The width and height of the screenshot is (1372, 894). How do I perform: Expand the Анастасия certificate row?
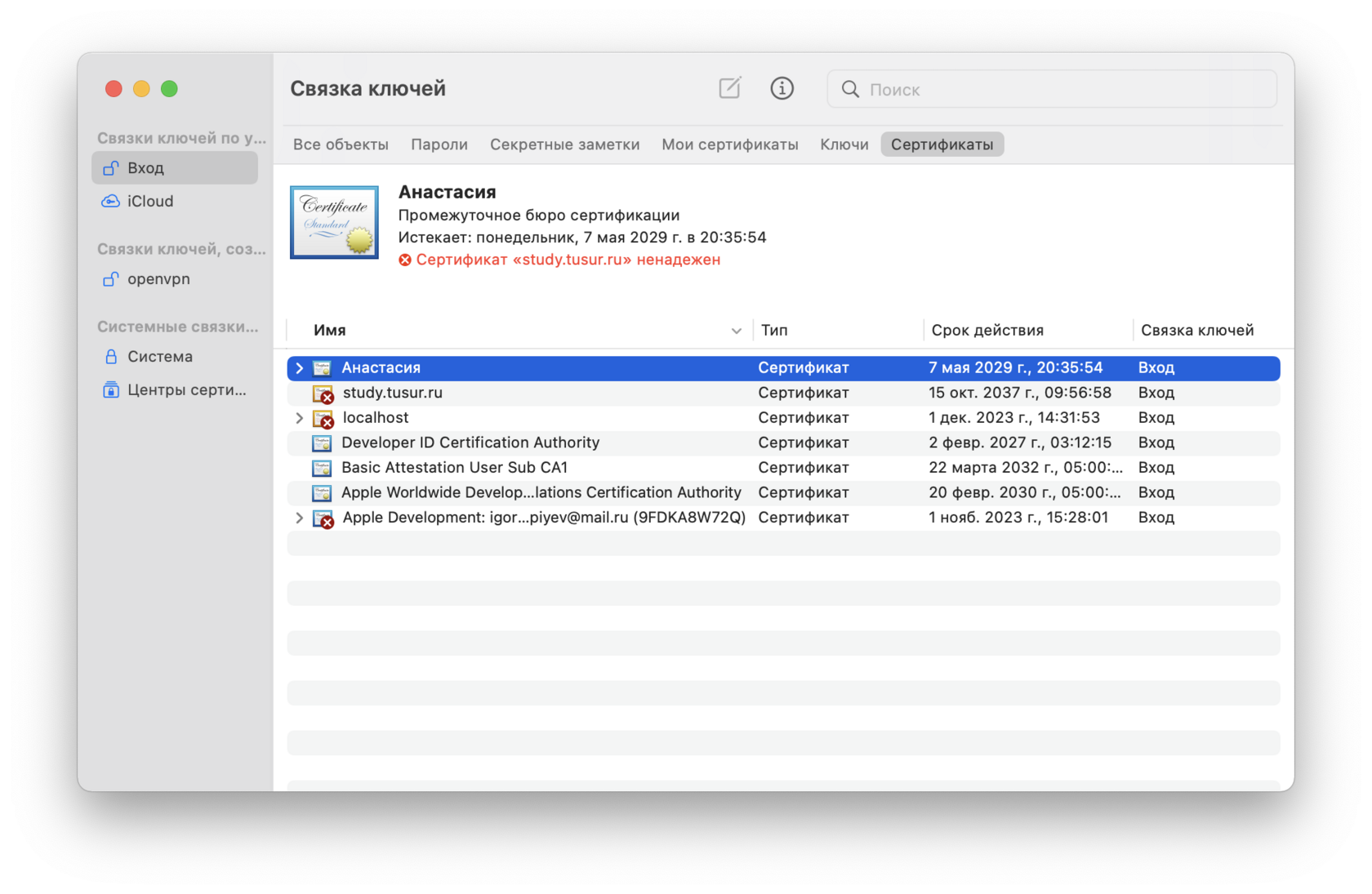pos(299,368)
